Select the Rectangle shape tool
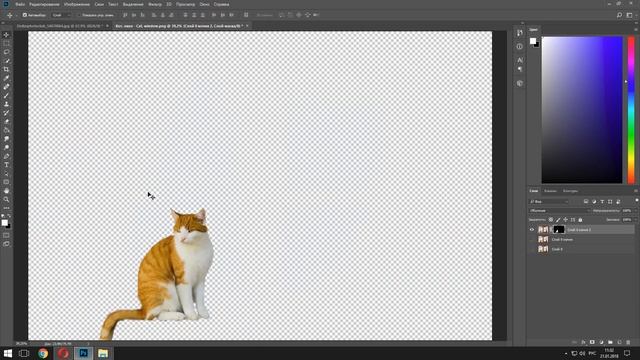640x360 pixels. point(6,182)
